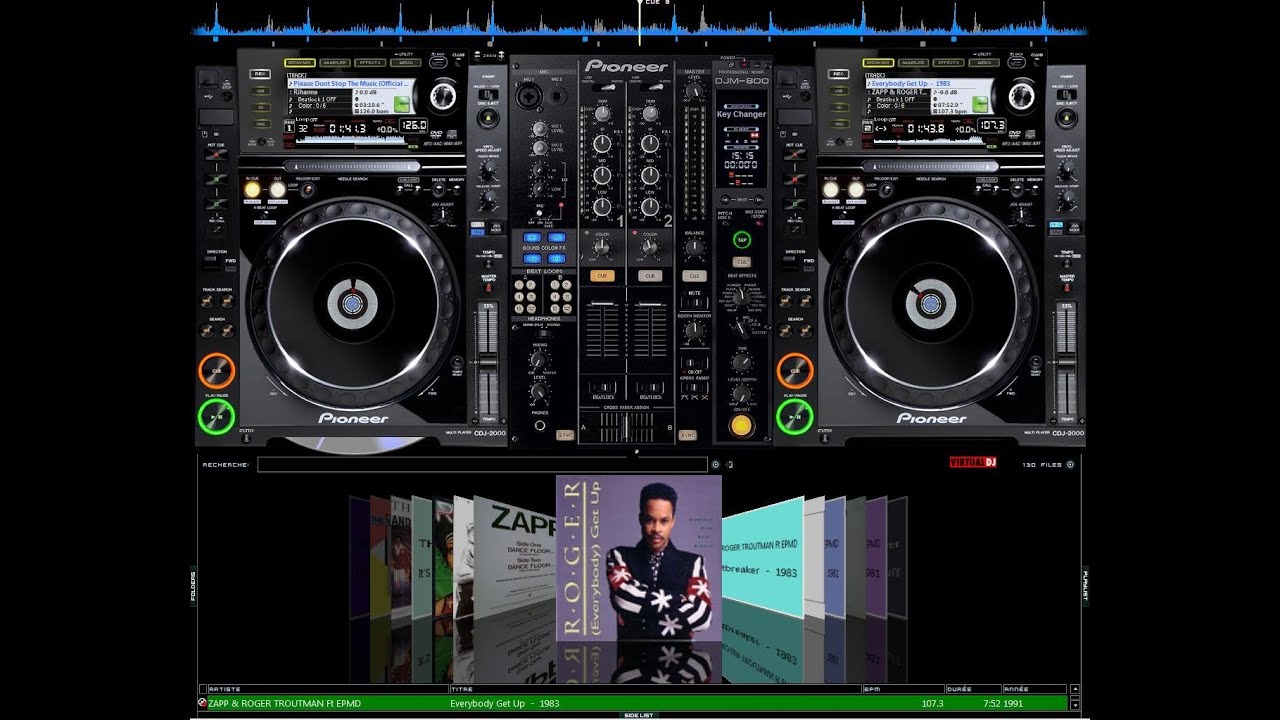Click the right deck RELOOP/EXIT button
The height and width of the screenshot is (720, 1280).
click(x=887, y=189)
